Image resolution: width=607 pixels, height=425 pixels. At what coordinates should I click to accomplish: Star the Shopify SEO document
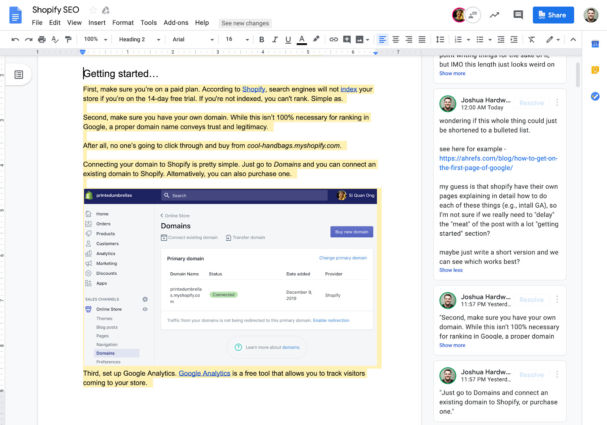pos(92,9)
